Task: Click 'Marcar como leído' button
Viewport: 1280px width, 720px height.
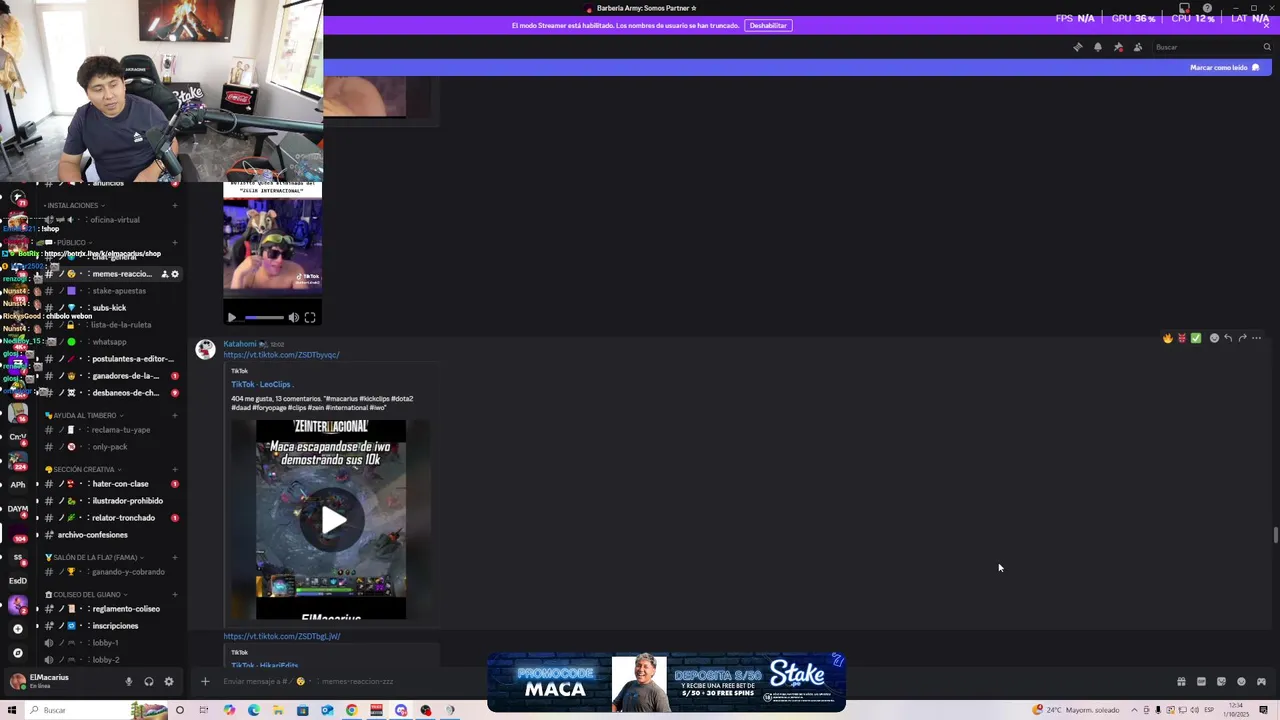Action: click(x=1224, y=67)
